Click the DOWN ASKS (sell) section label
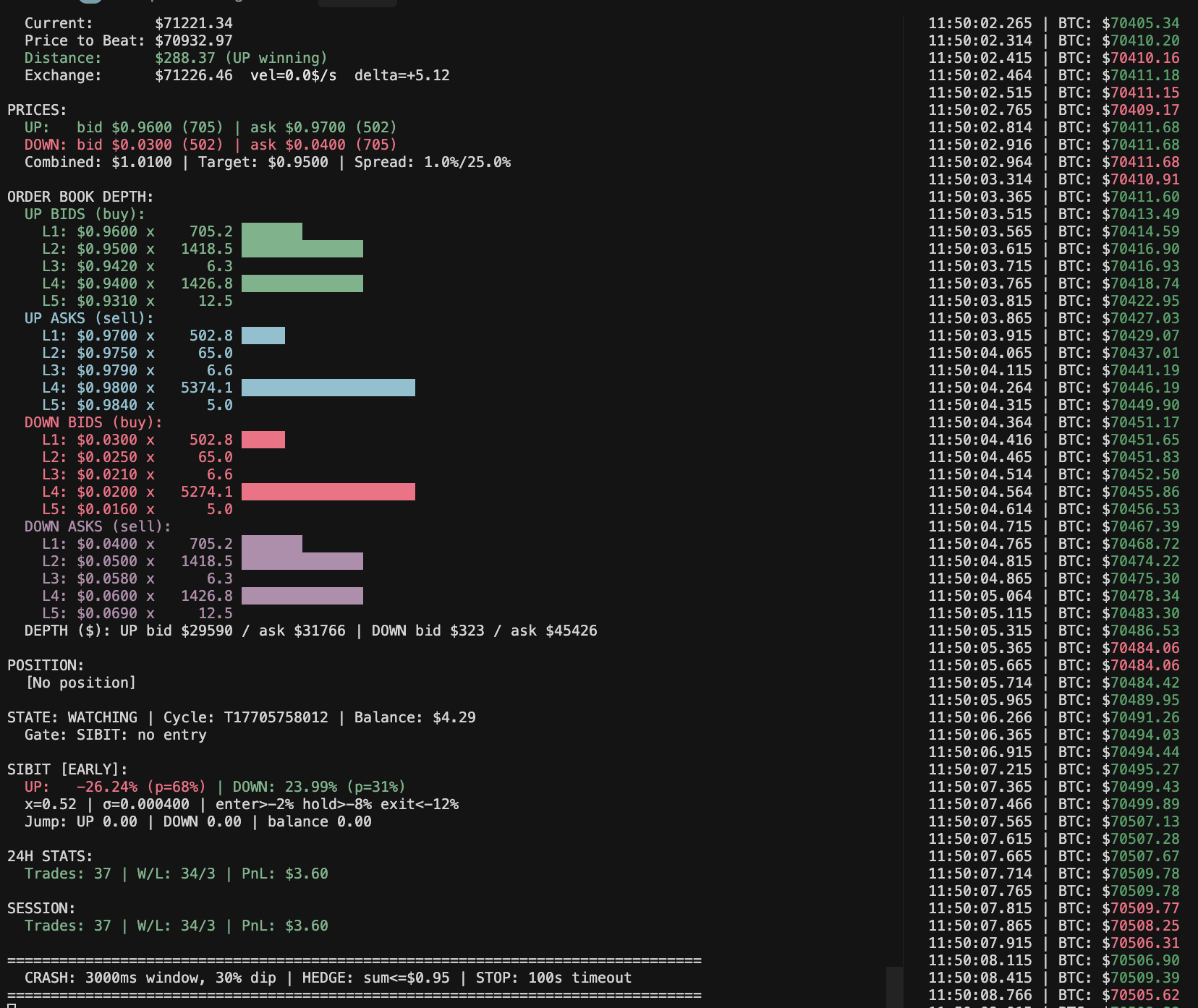The width and height of the screenshot is (1198, 1008). 98,526
